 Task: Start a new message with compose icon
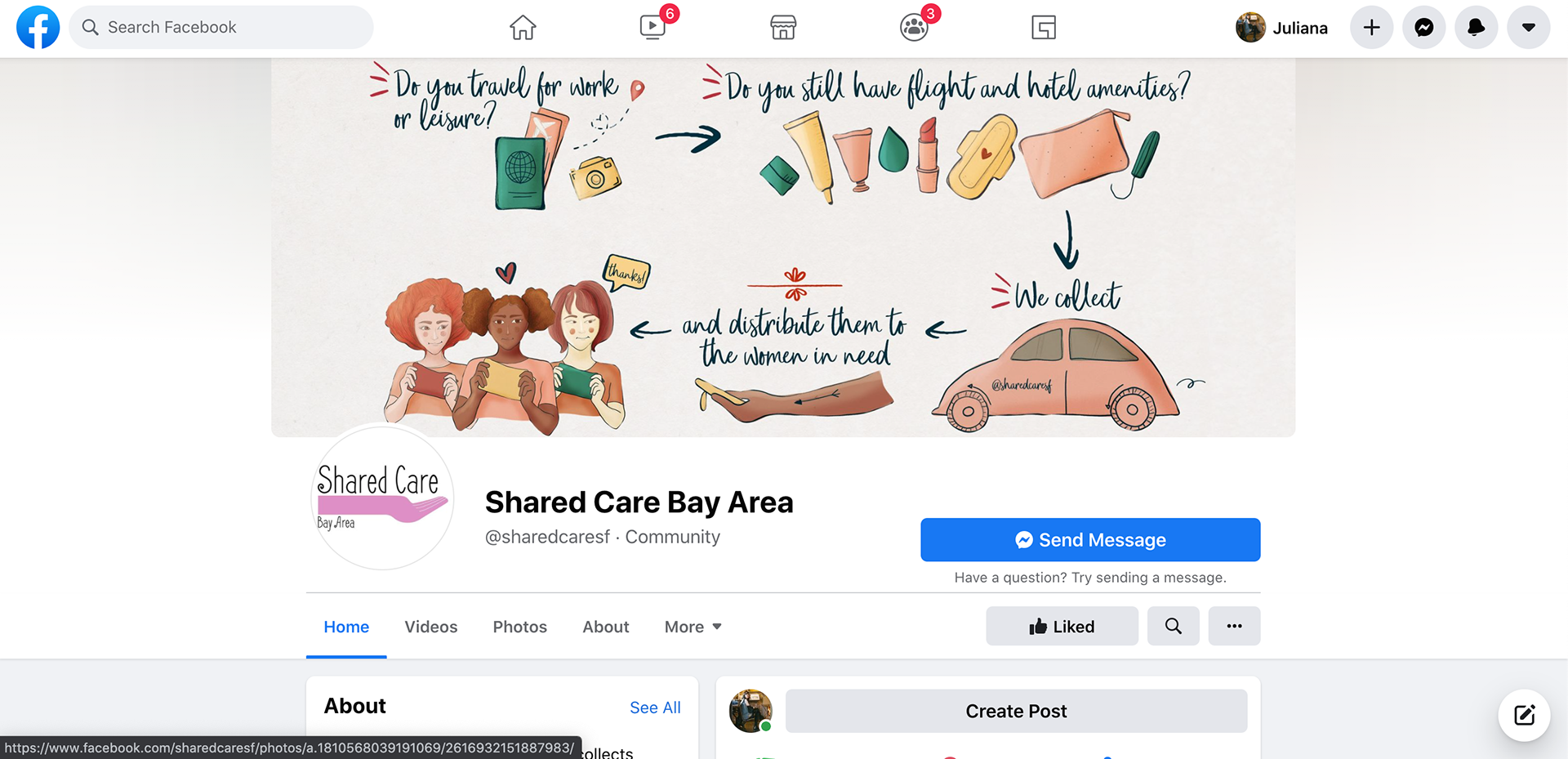1524,715
